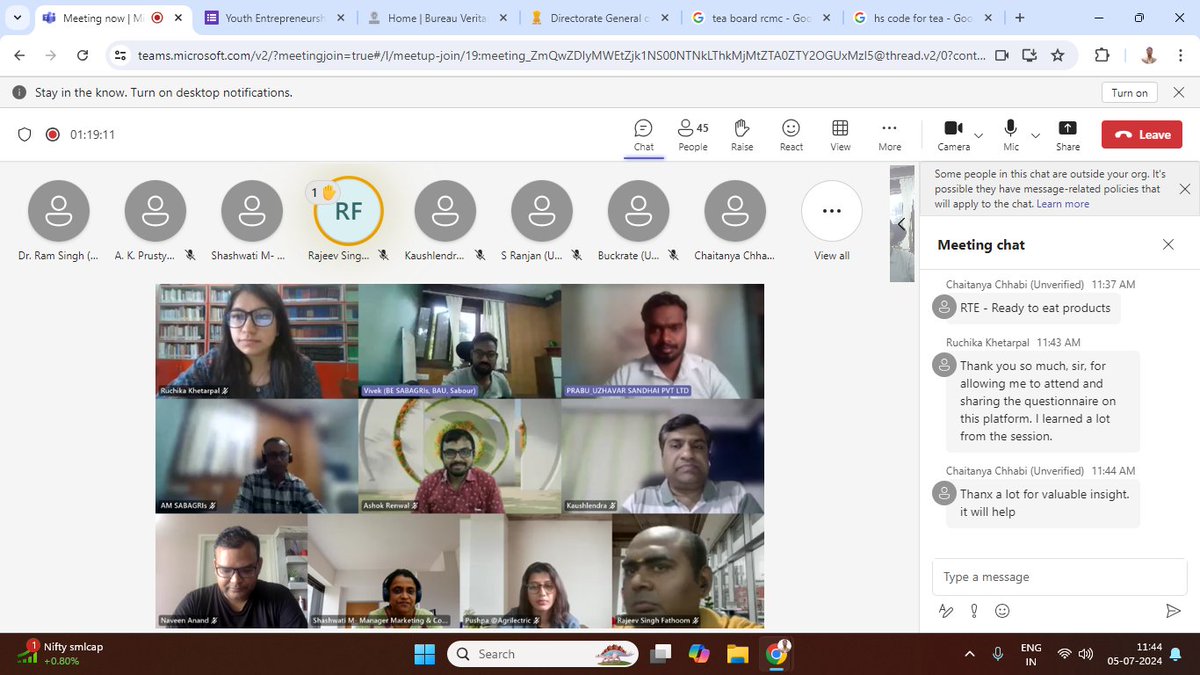Open message formatting options
This screenshot has height=675, width=1200.
[946, 610]
